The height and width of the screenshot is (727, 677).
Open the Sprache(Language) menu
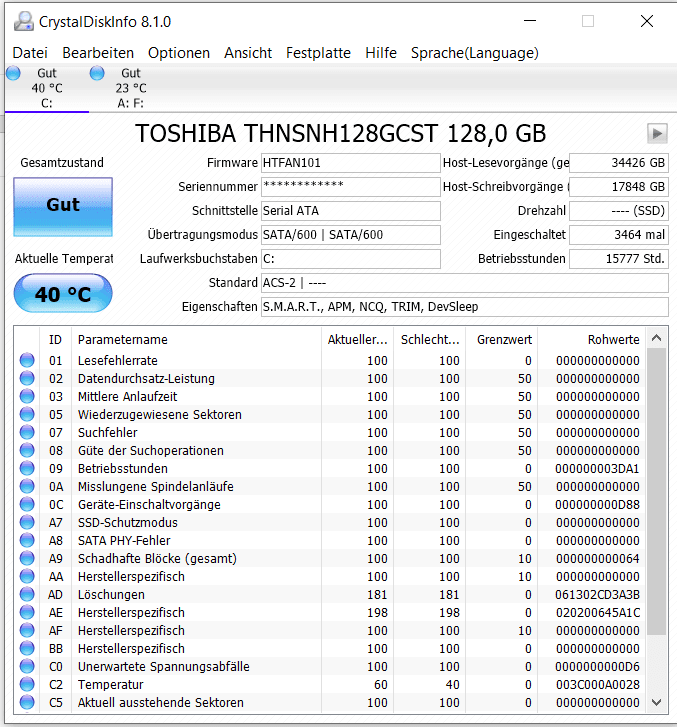coord(475,53)
